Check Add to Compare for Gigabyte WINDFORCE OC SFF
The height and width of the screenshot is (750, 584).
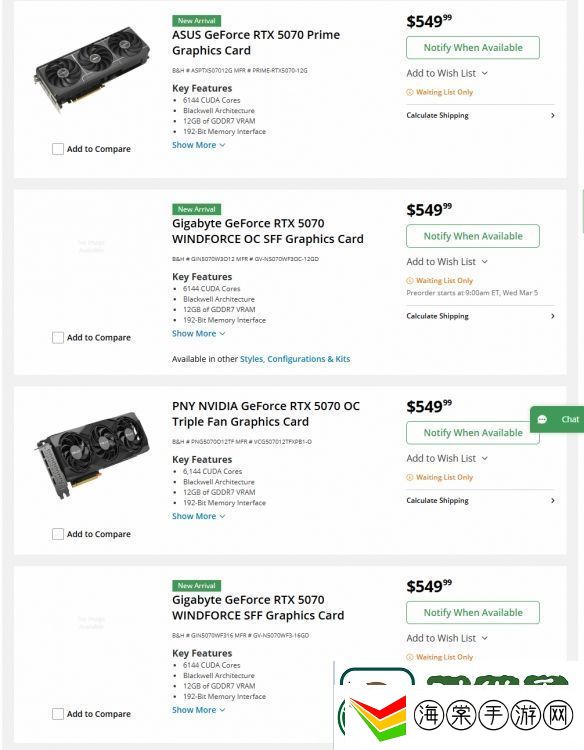[x=58, y=338]
